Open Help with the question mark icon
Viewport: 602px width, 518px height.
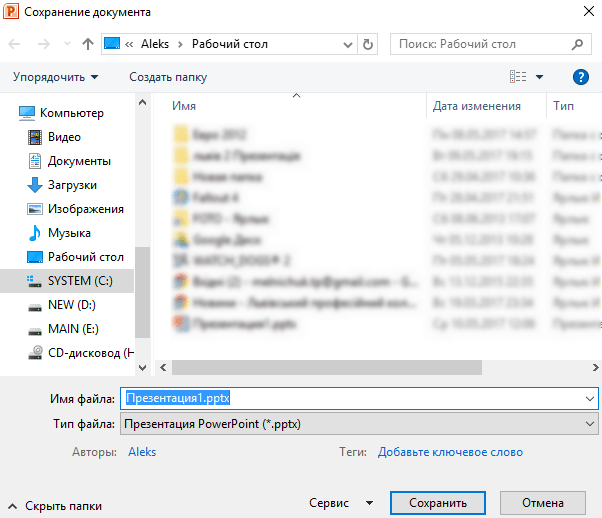click(x=580, y=77)
